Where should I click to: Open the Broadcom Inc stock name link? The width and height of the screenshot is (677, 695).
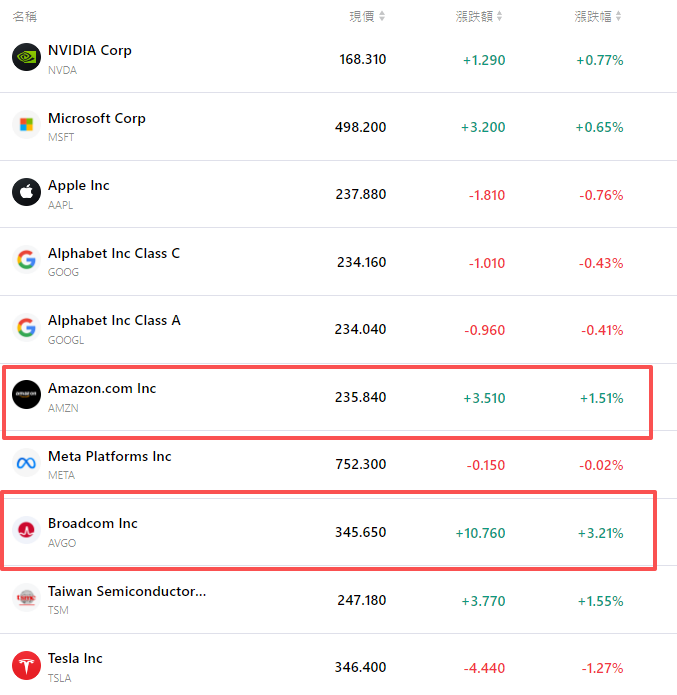point(93,523)
